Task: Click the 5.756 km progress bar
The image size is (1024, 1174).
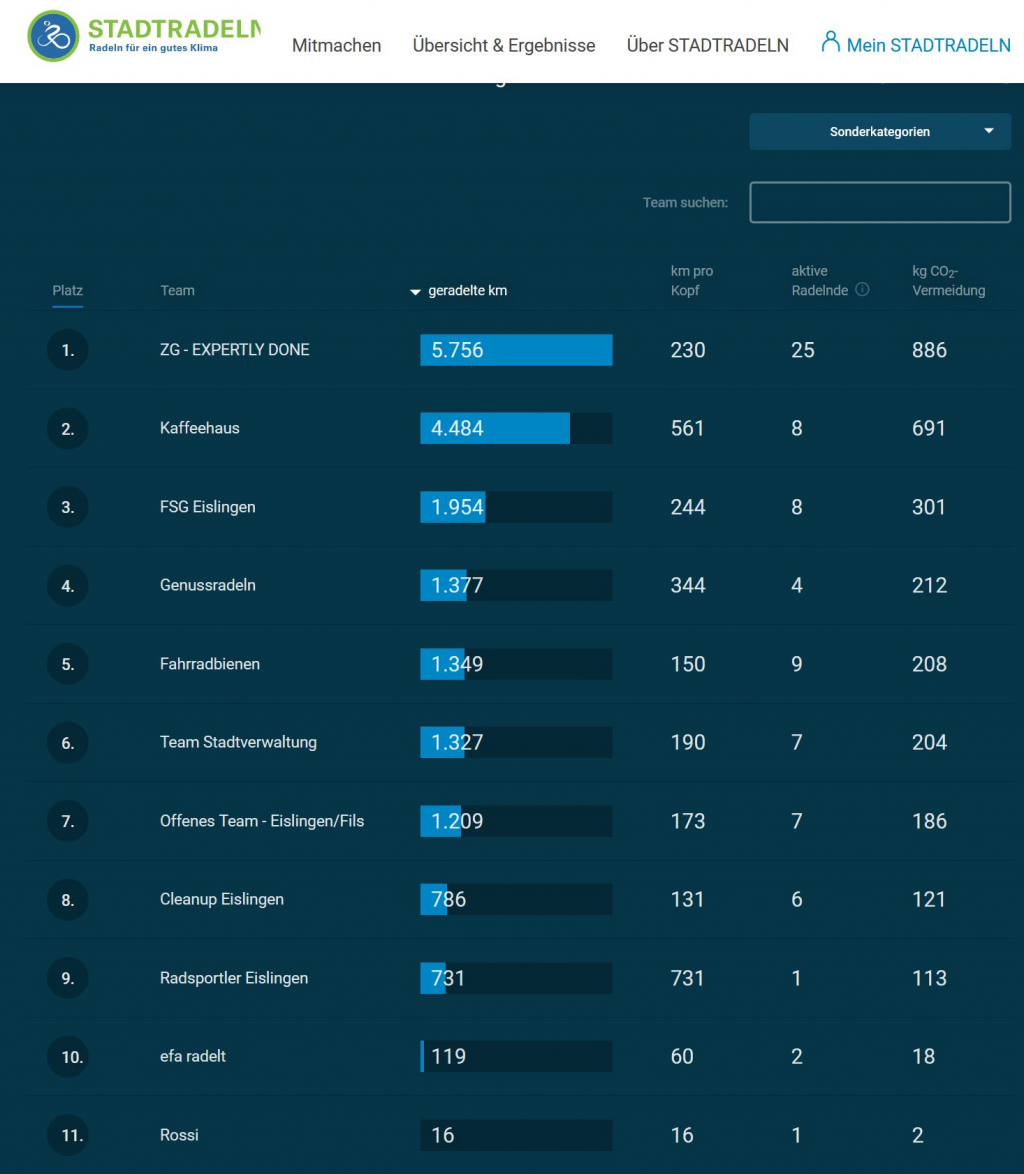Action: (x=516, y=350)
